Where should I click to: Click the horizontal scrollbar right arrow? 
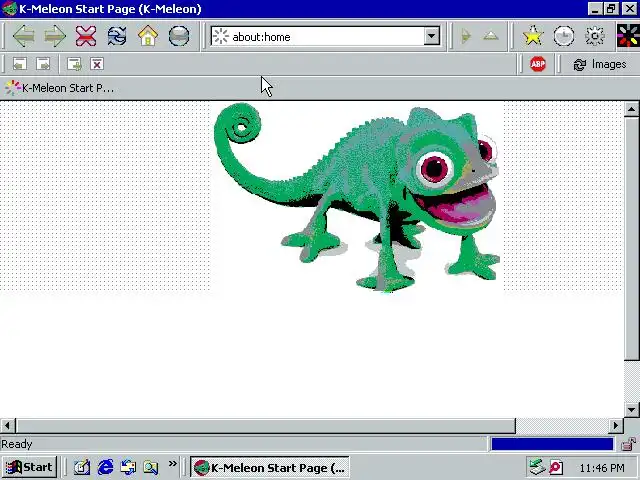(616, 426)
